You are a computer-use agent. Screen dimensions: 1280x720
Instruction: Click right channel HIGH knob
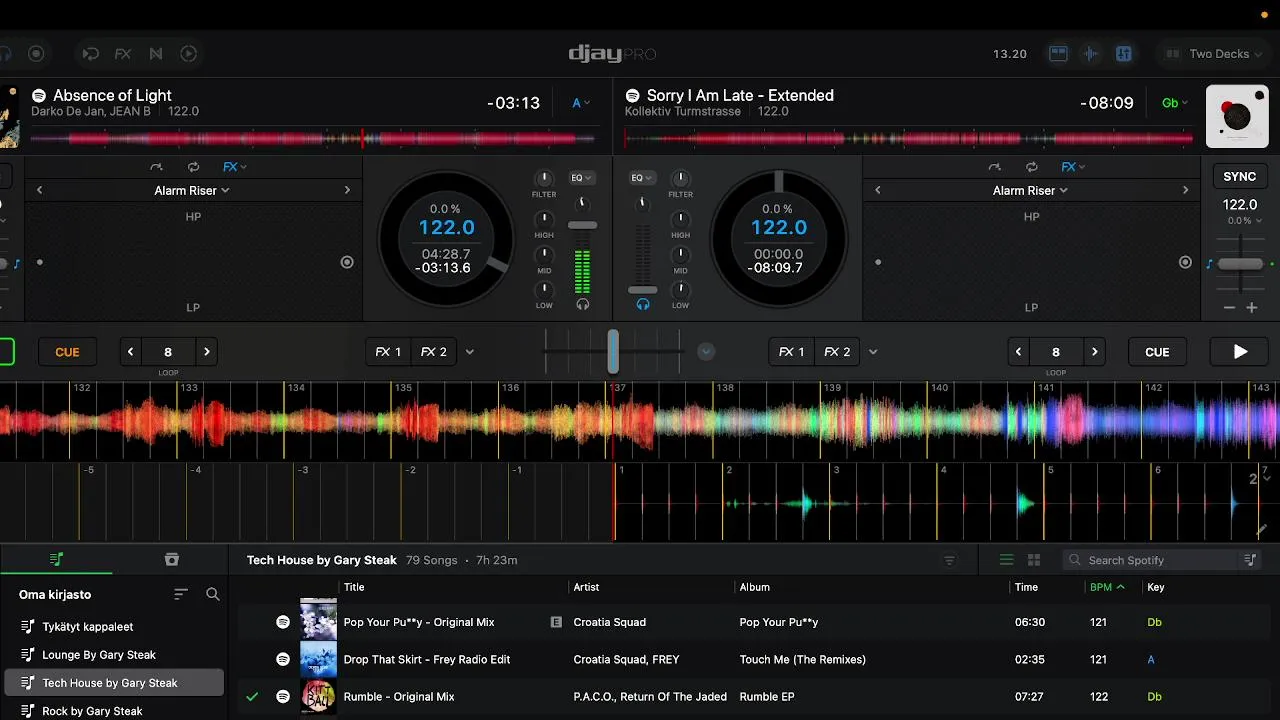coord(680,219)
